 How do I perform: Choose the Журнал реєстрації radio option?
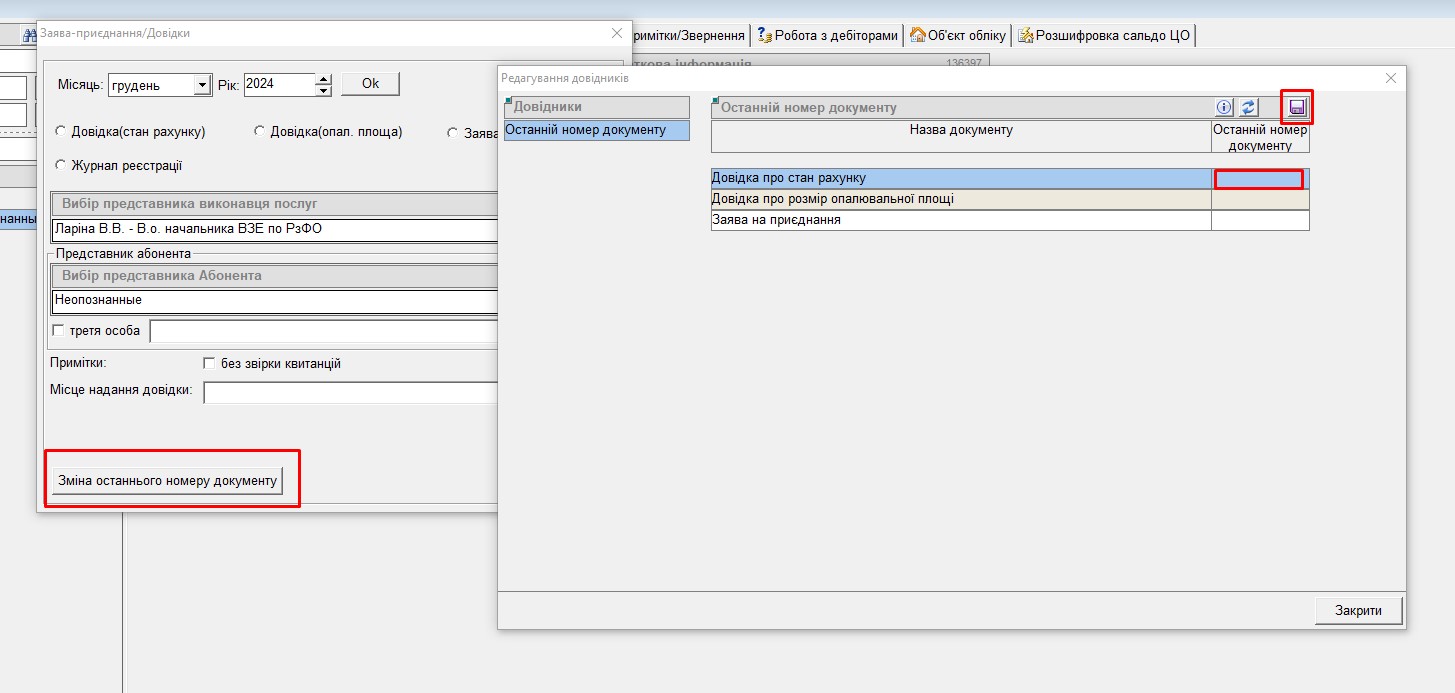click(61, 165)
